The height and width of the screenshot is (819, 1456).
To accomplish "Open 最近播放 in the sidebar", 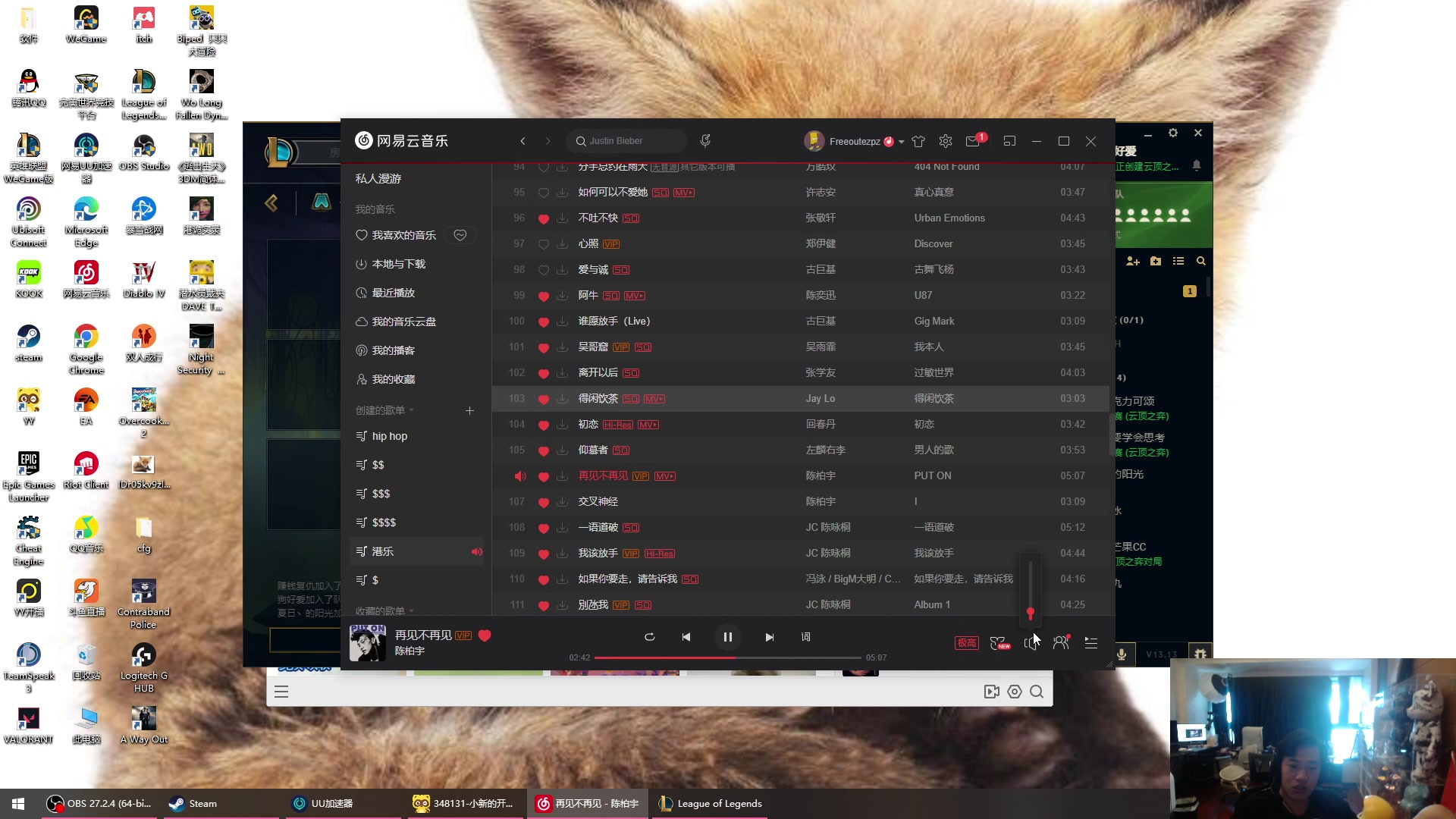I will click(x=393, y=293).
